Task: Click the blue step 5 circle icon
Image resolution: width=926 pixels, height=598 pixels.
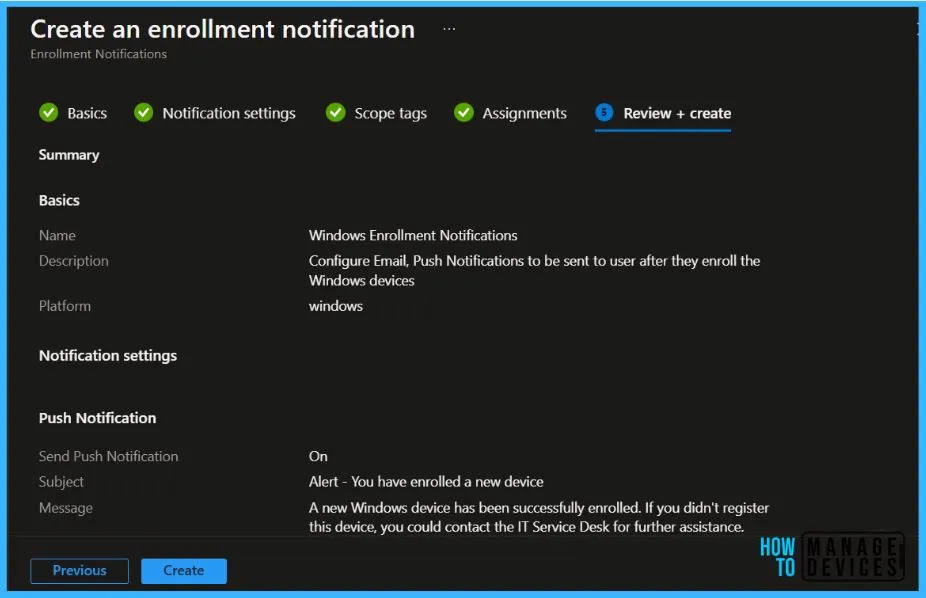Action: click(604, 113)
